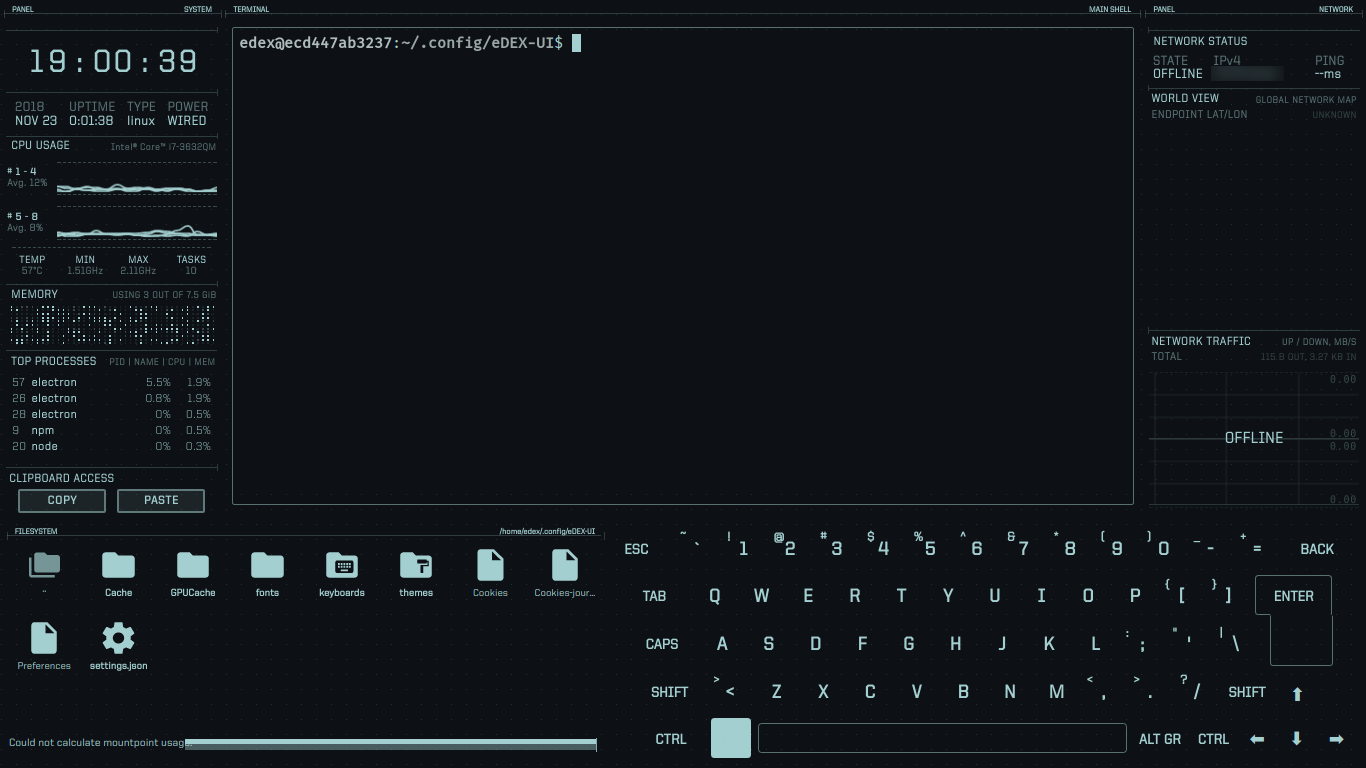Image resolution: width=1366 pixels, height=768 pixels.
Task: Select the Cookies file icon
Action: pos(490,566)
